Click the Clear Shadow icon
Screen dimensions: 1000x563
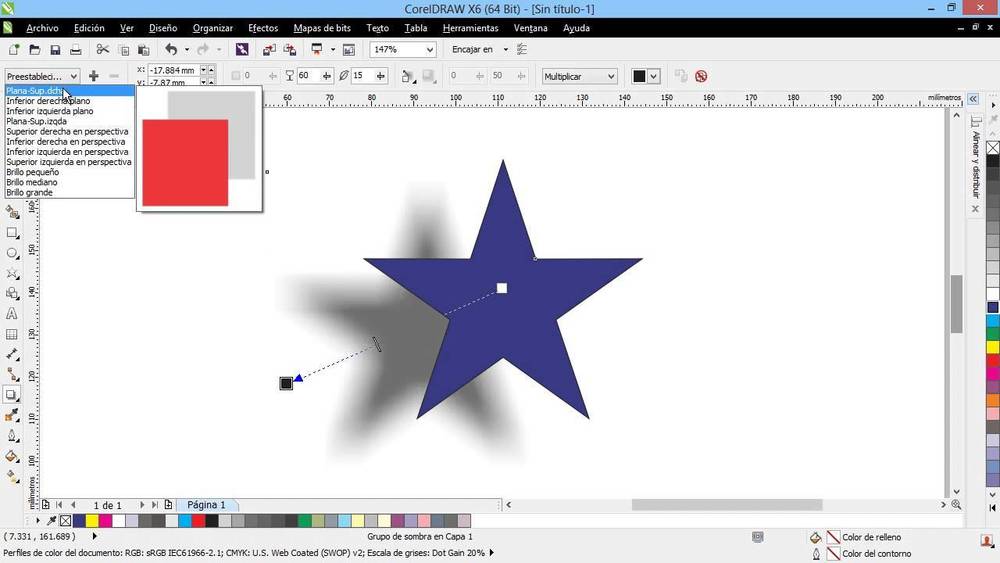[x=701, y=76]
